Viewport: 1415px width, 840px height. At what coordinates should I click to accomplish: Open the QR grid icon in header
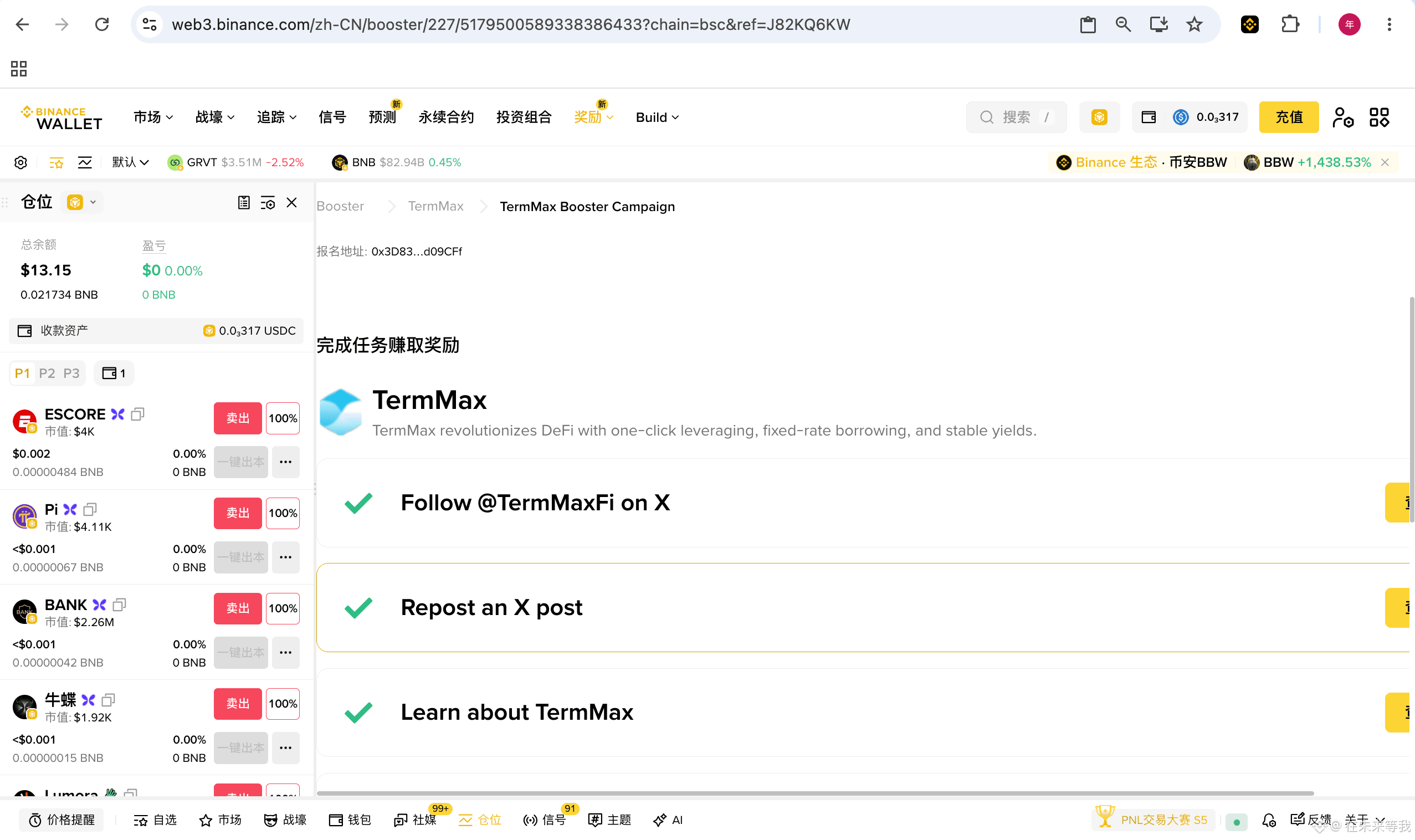click(x=1379, y=117)
